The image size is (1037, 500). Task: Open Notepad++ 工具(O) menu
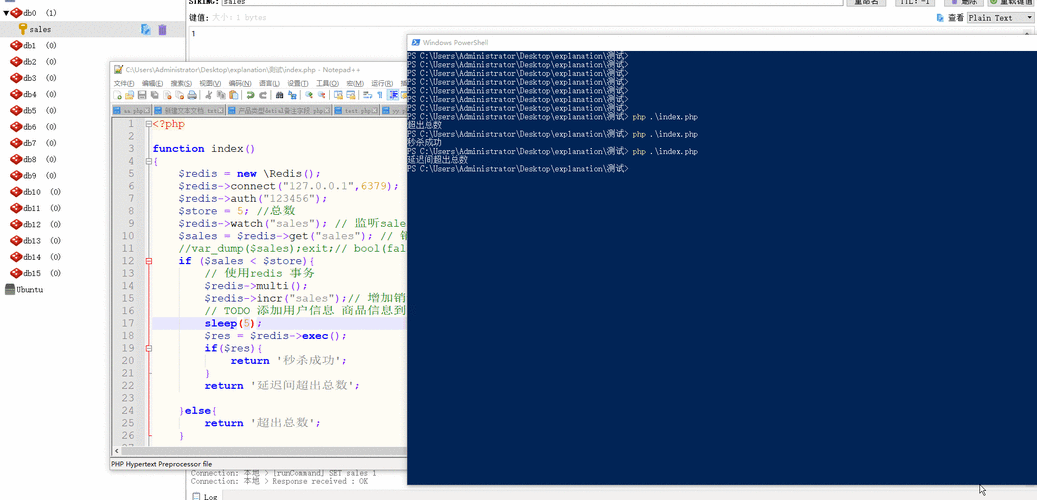[327, 84]
